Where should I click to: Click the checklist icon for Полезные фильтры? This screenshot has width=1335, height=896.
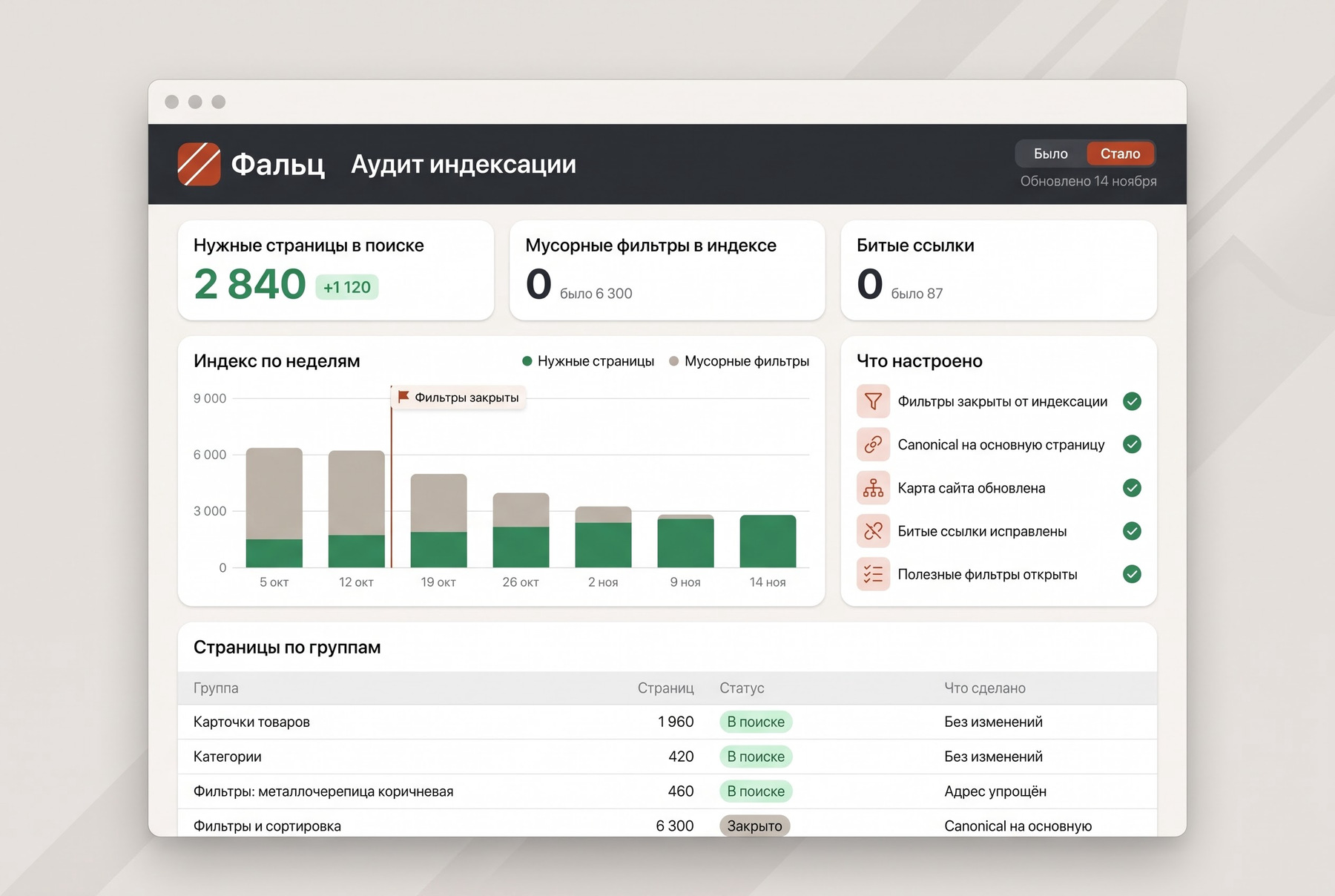873,574
